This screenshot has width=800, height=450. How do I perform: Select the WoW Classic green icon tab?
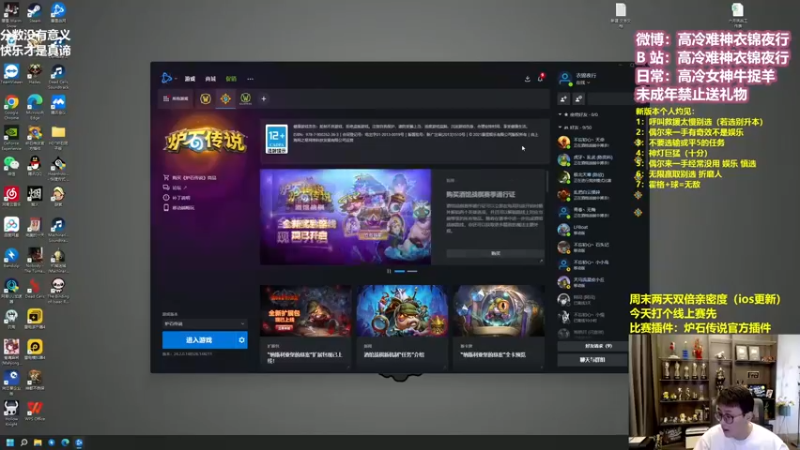click(x=245, y=98)
